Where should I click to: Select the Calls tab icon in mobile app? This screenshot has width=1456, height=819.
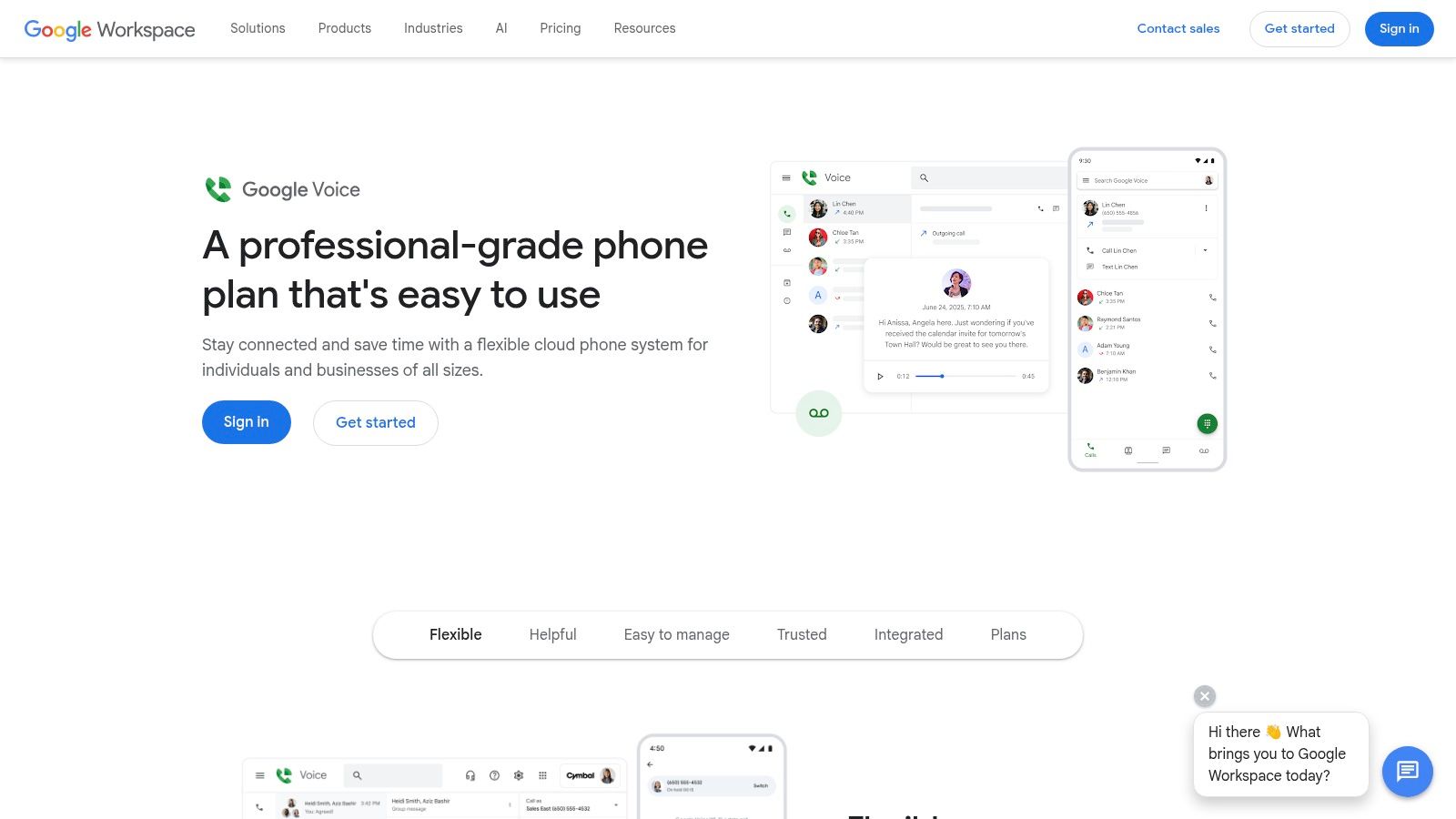[x=1090, y=449]
